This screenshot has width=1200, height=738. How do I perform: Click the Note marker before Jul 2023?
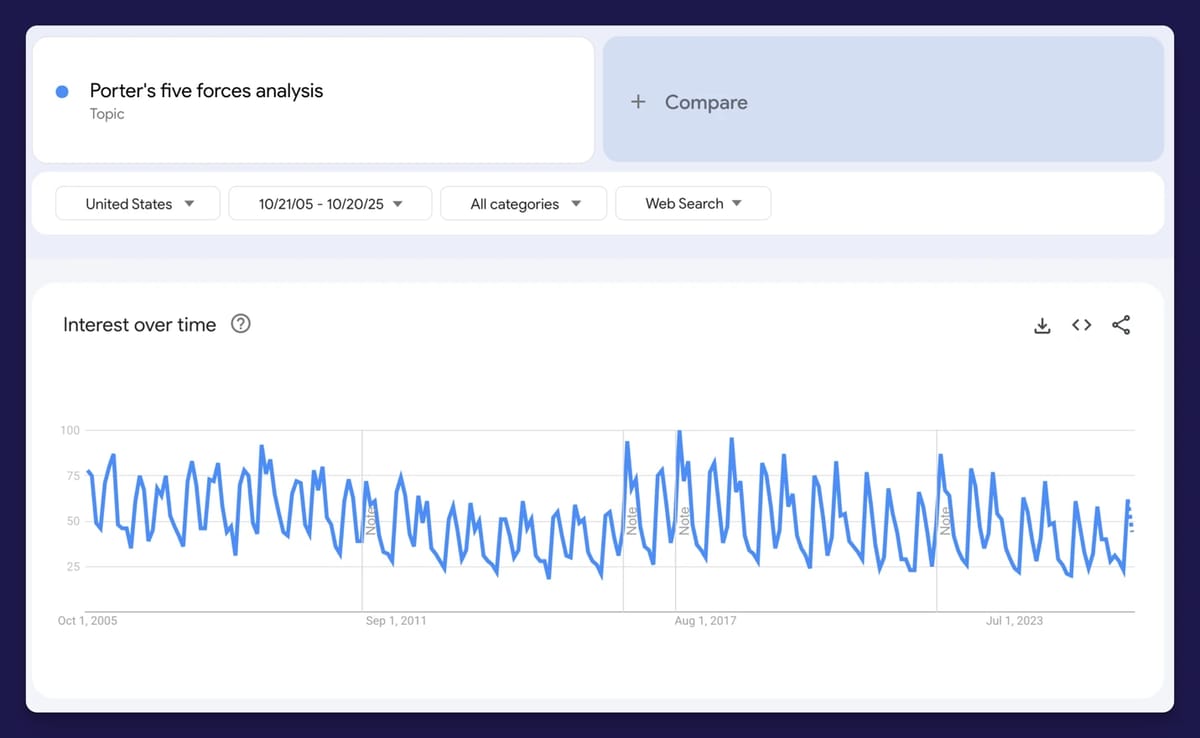(x=945, y=521)
